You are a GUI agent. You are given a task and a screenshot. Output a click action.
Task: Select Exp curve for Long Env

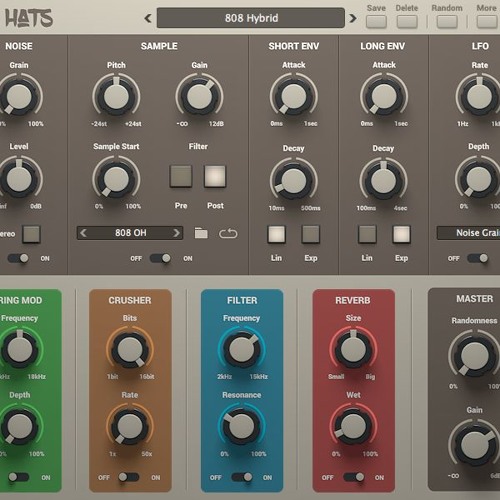point(401,234)
